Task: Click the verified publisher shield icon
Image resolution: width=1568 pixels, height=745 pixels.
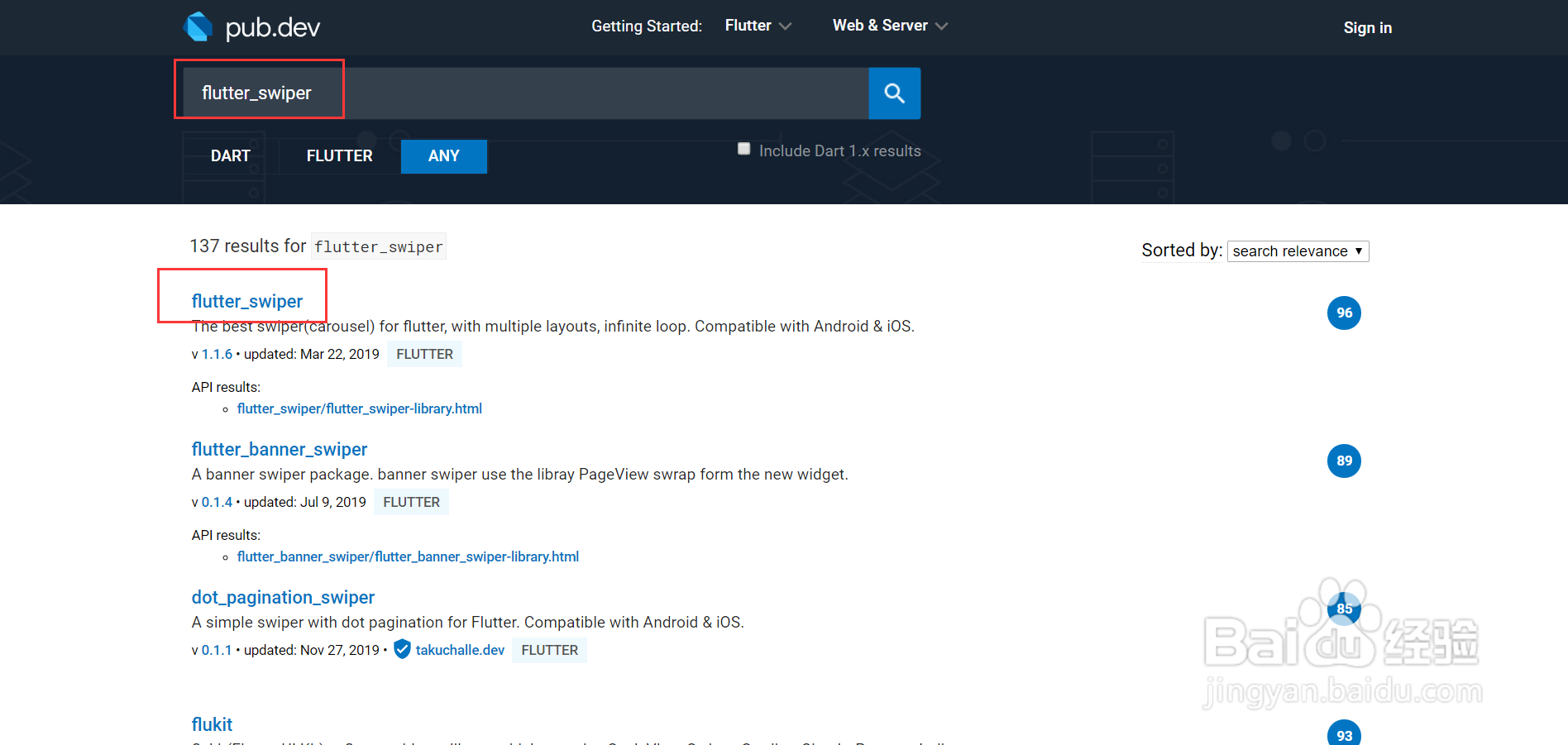Action: point(402,650)
